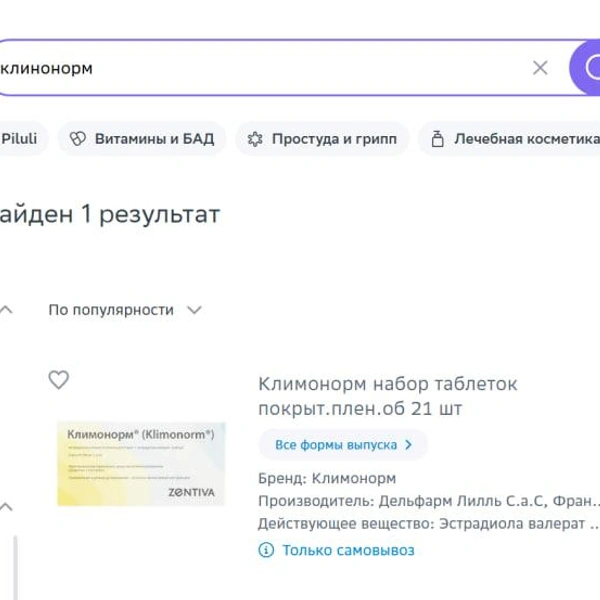Open Лечебная косметика category
Screen dimensions: 600x600
510,139
